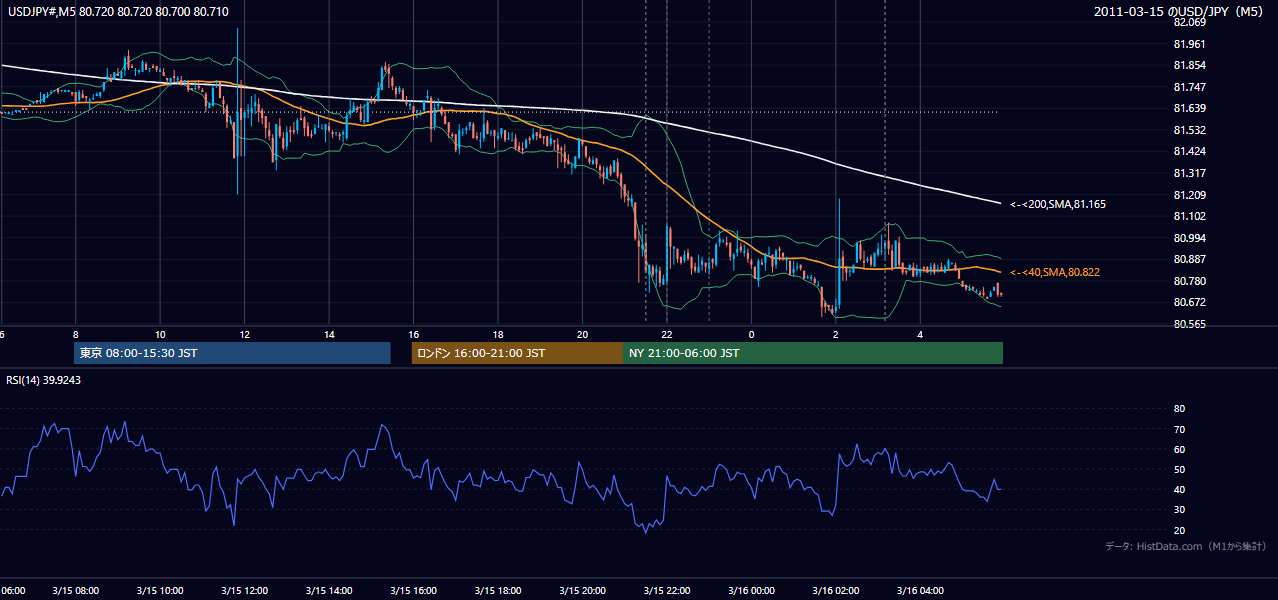Click the 80.994 price axis label
The height and width of the screenshot is (600, 1278).
[1190, 238]
